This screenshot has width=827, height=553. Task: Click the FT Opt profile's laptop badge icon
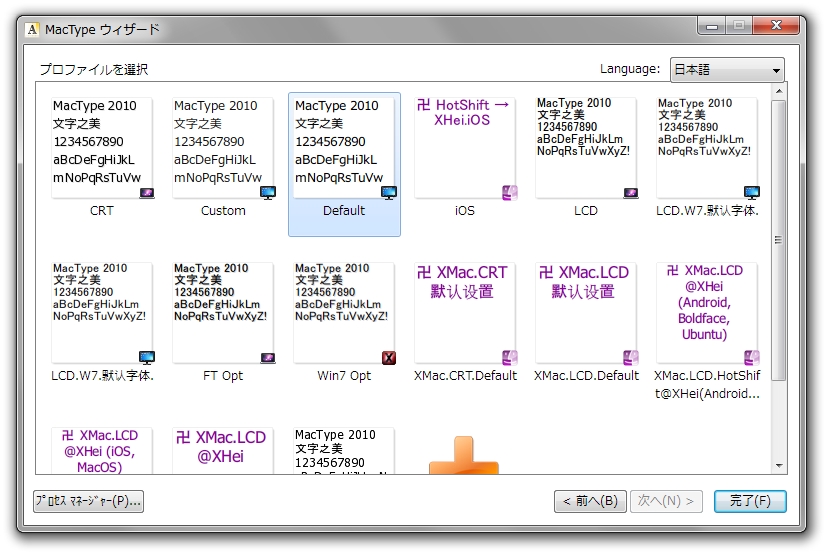click(x=268, y=358)
